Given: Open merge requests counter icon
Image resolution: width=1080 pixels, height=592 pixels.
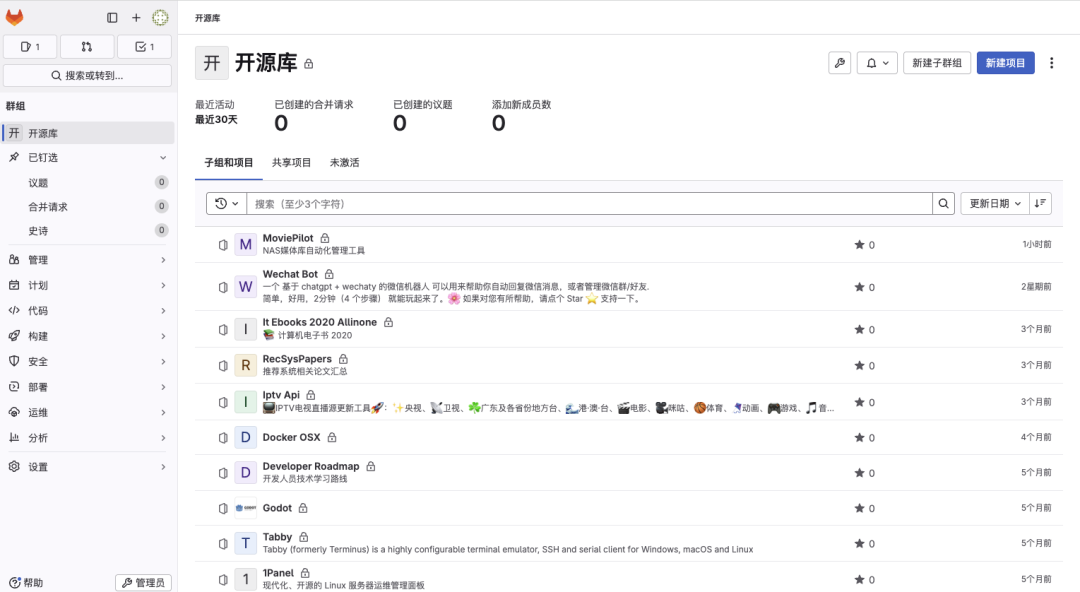Looking at the screenshot, I should [x=87, y=47].
